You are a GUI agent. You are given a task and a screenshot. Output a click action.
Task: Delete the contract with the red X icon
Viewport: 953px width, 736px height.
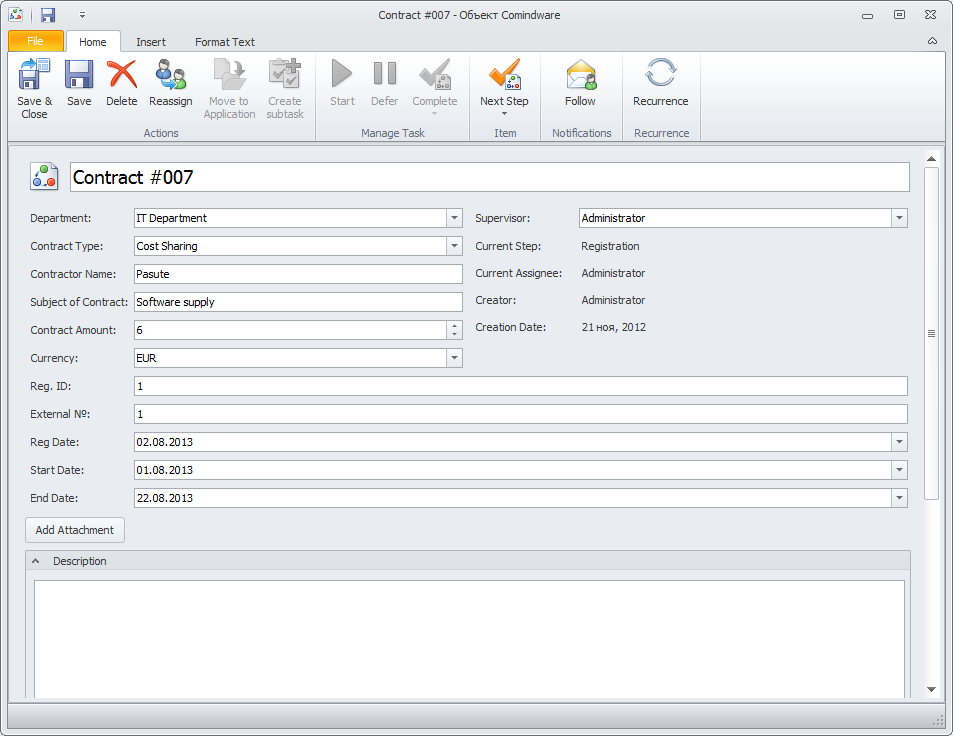point(122,74)
